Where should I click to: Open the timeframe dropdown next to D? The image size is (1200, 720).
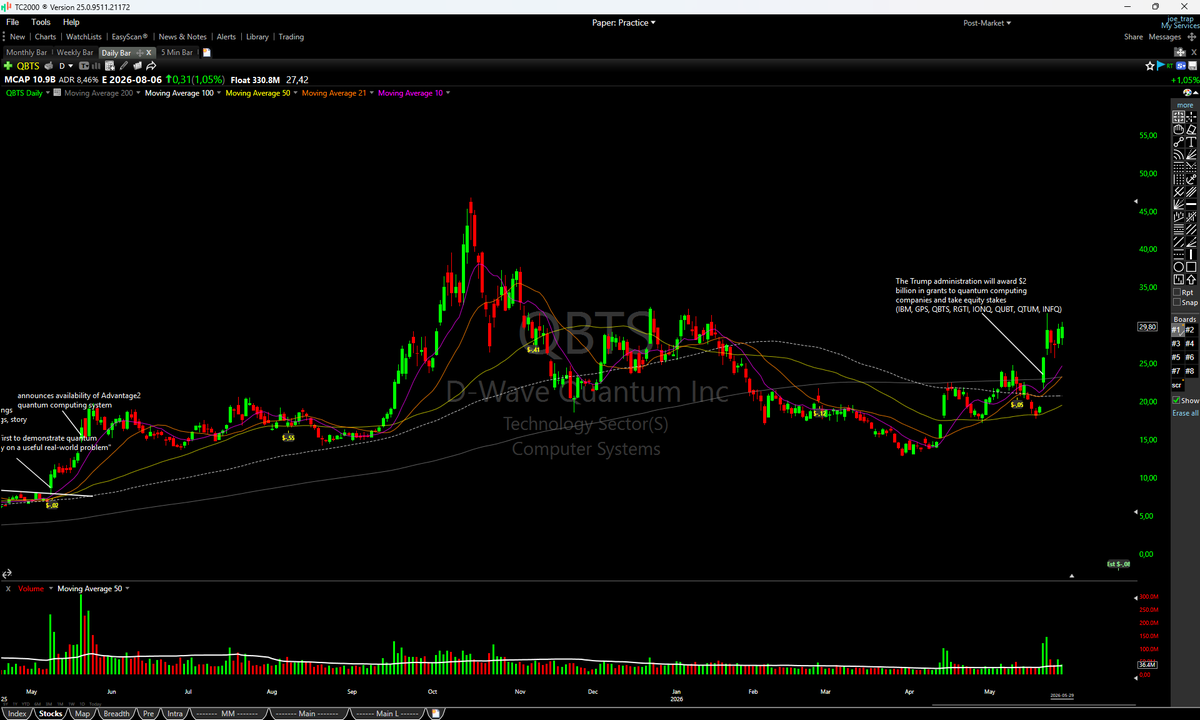[70, 66]
